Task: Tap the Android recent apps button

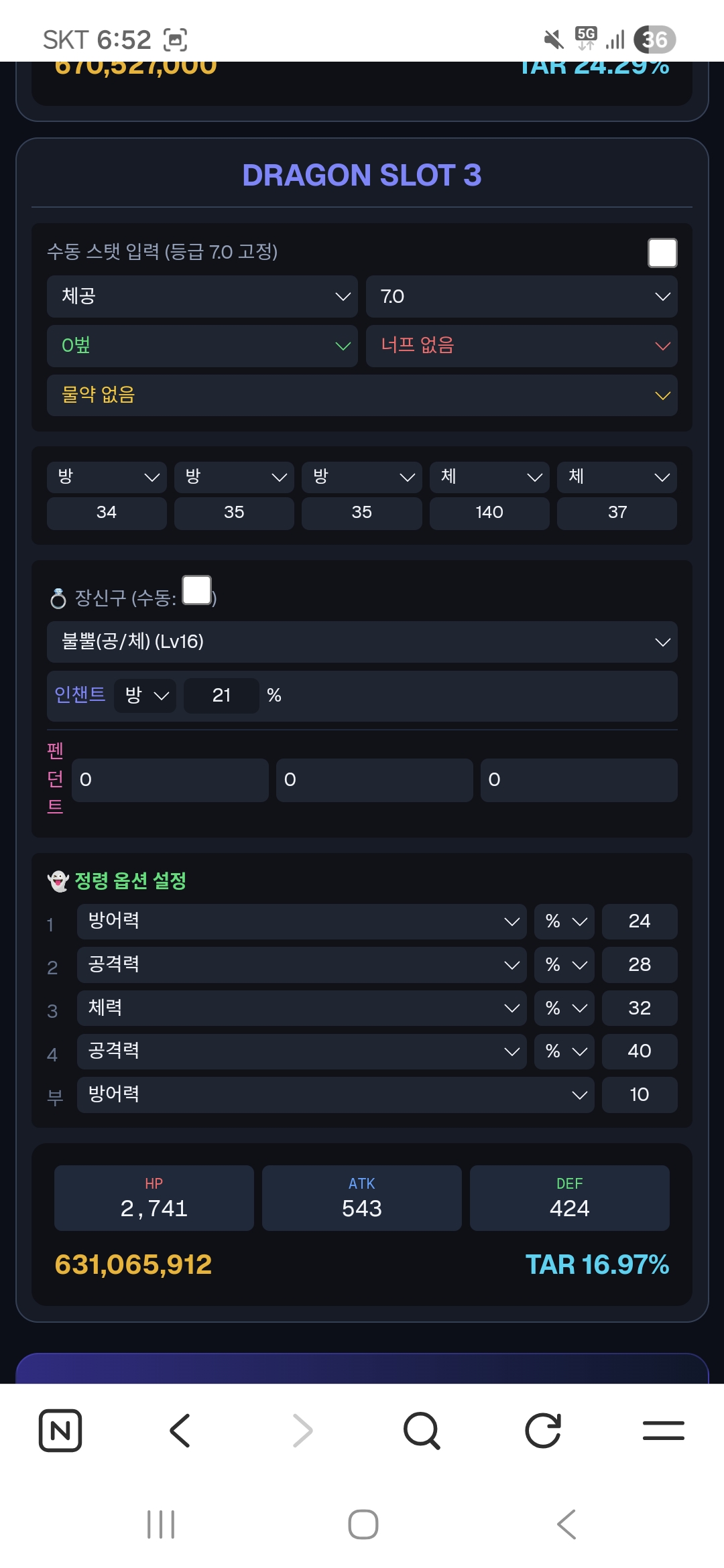Action: pos(161,1524)
